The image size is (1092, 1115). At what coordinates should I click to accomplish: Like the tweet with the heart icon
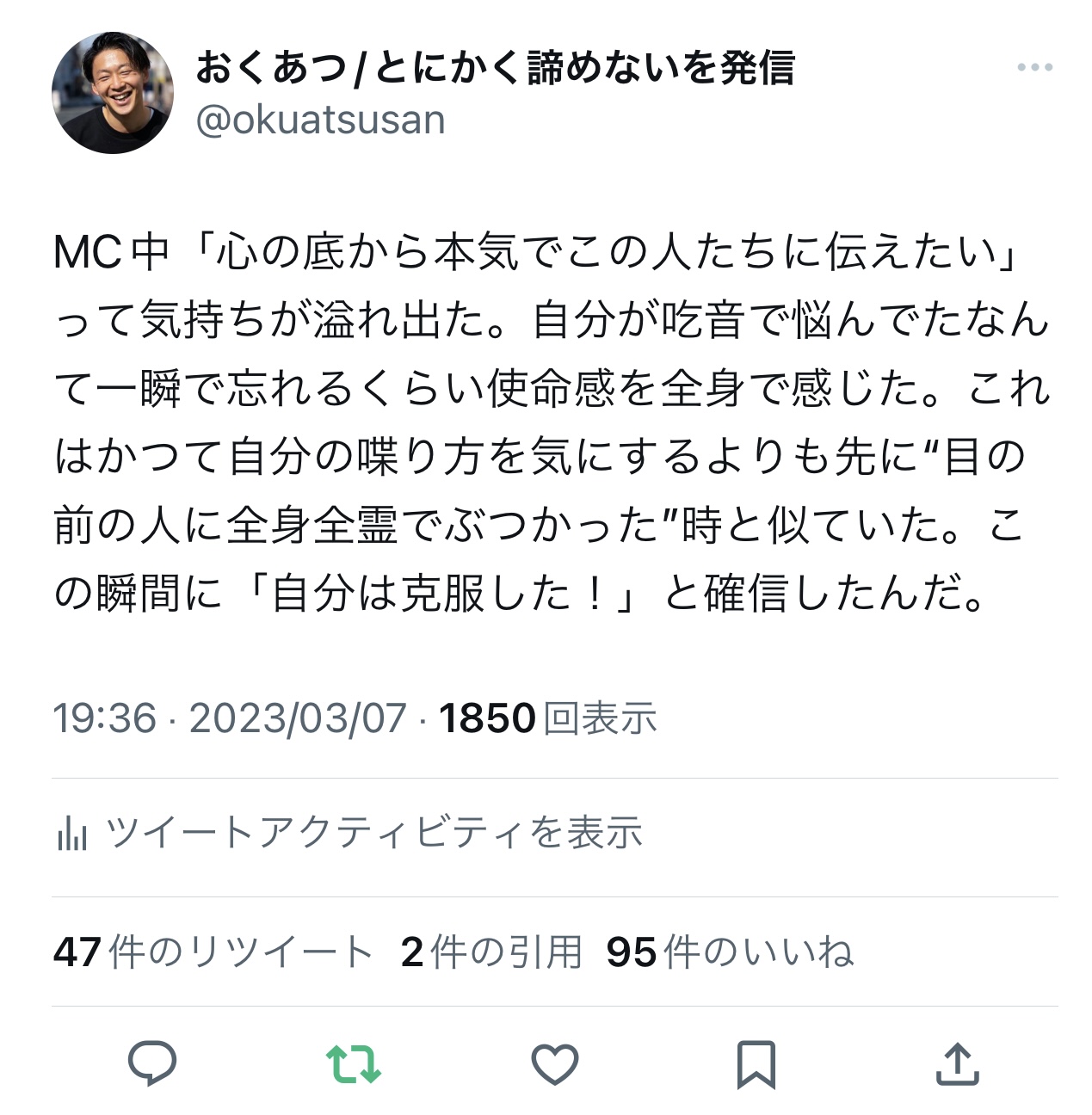click(x=555, y=1064)
